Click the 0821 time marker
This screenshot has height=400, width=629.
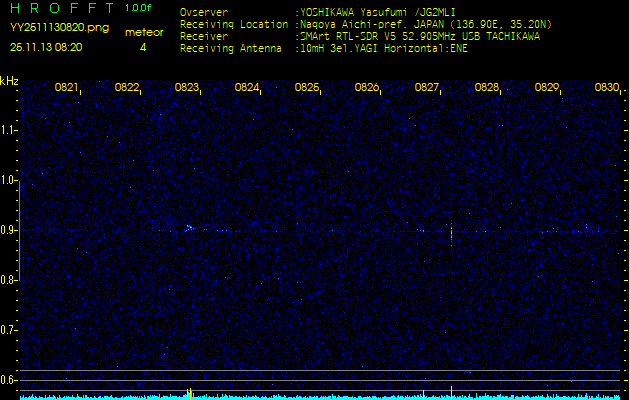(66, 87)
